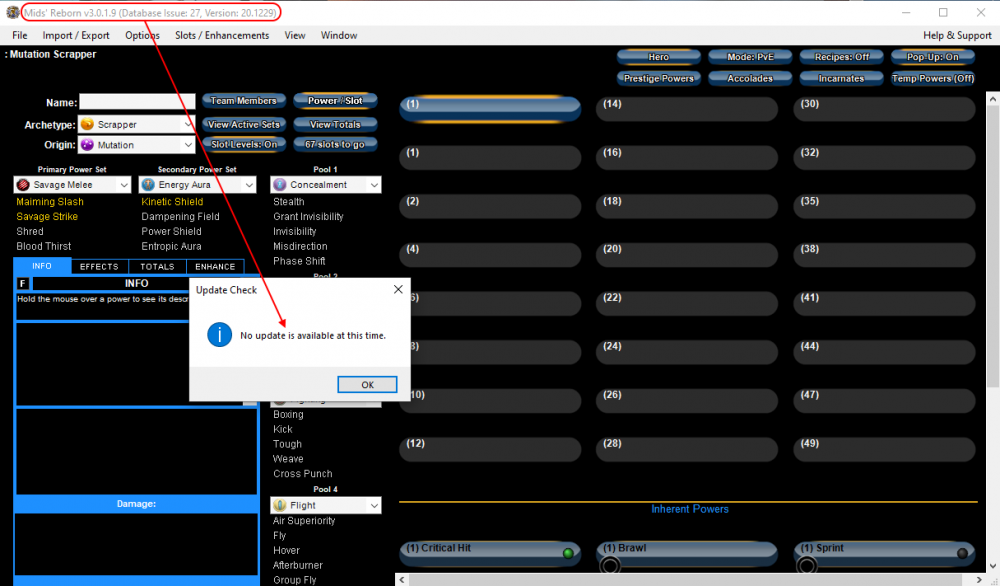Click the Energy Aura power set icon
This screenshot has height=586, width=1000.
coord(149,185)
